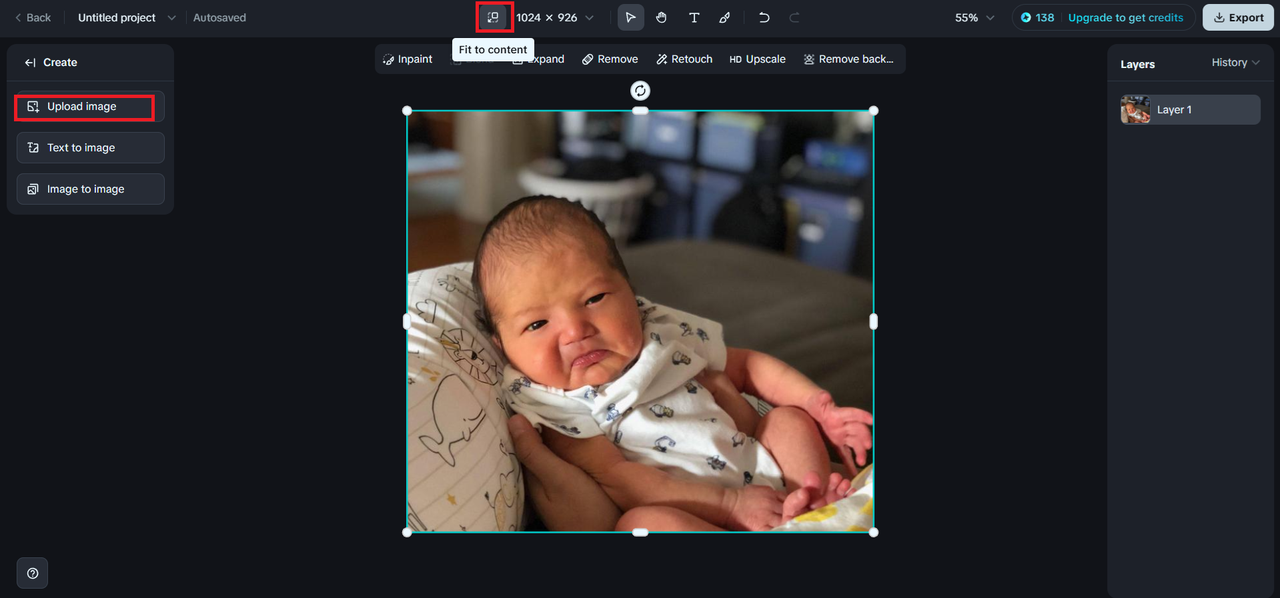Choose Text to image

[x=91, y=148]
